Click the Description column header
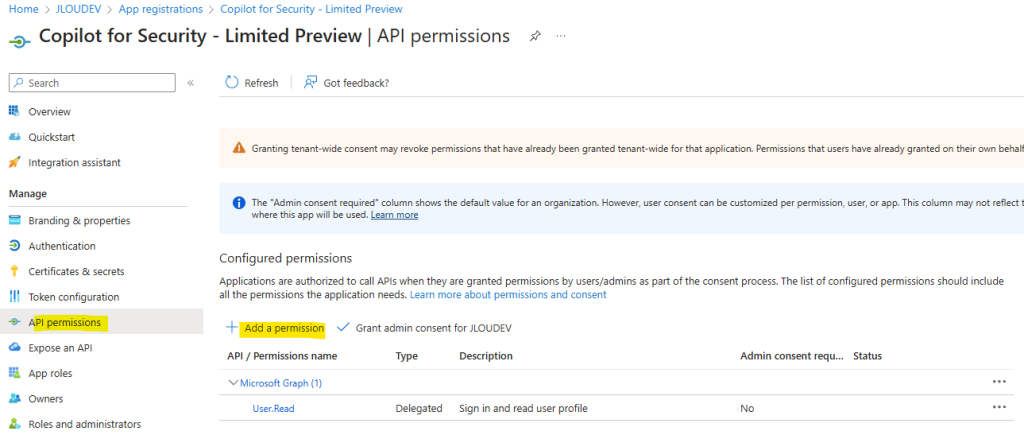 (x=486, y=356)
